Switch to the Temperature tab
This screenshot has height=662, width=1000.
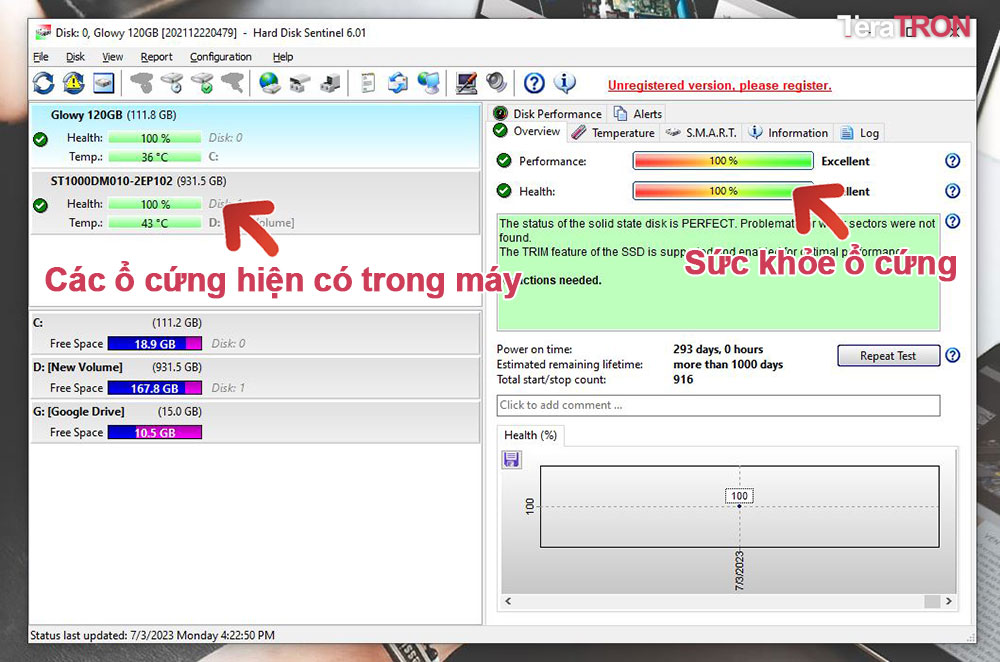pos(614,133)
